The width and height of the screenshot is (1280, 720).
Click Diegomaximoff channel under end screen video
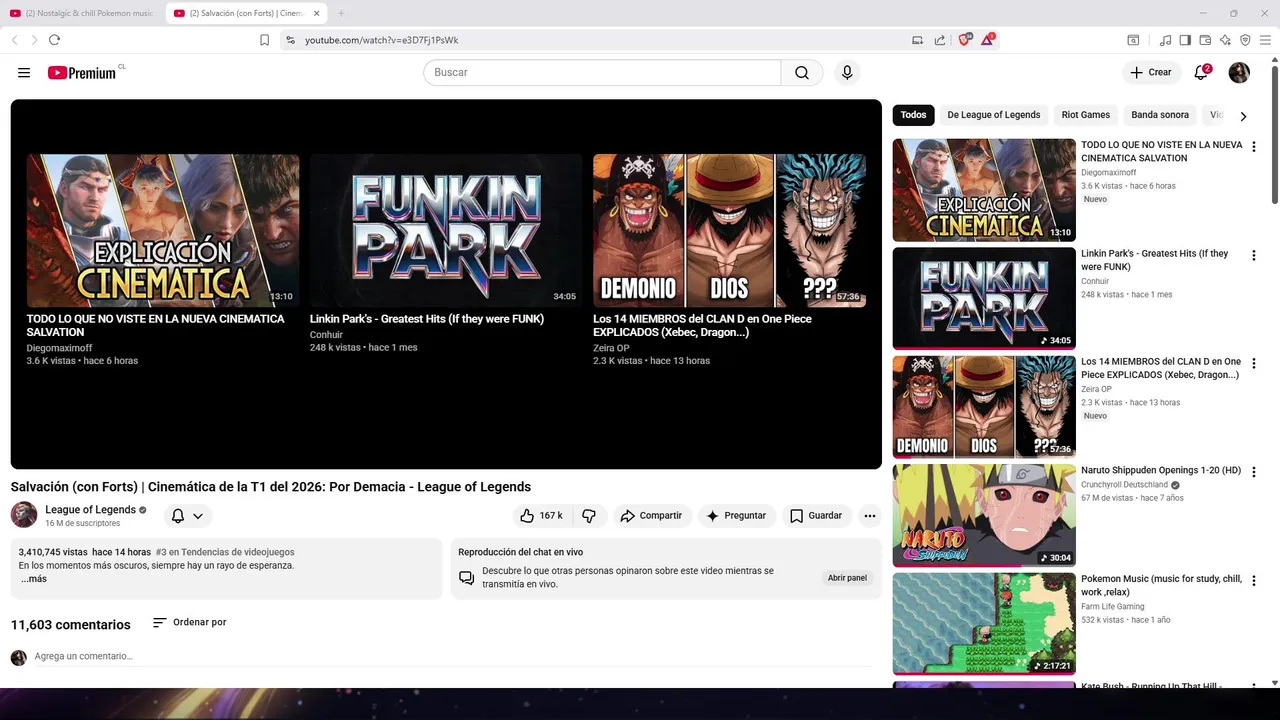click(x=59, y=348)
